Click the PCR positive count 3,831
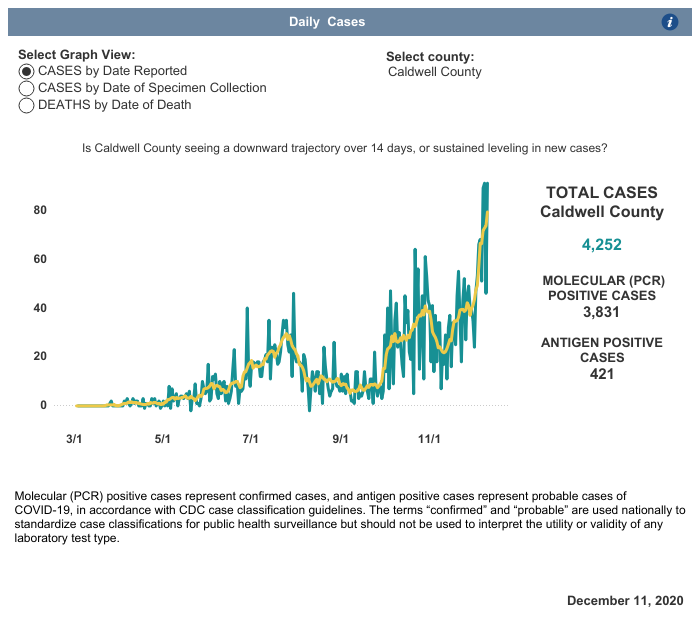This screenshot has height=624, width=699. click(601, 312)
